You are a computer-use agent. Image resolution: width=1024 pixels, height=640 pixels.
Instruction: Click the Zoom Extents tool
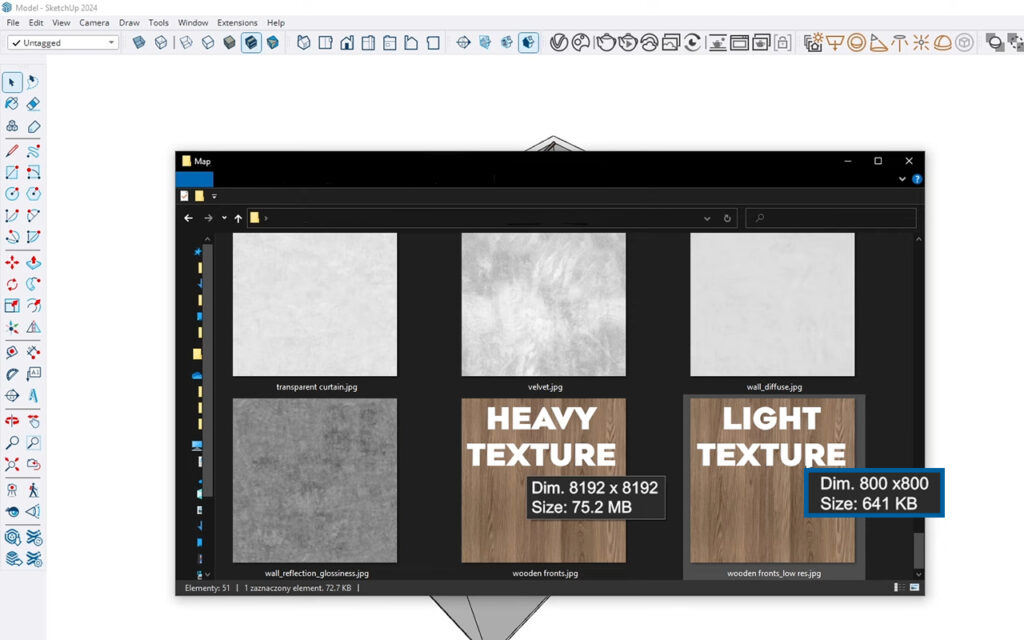(x=12, y=464)
